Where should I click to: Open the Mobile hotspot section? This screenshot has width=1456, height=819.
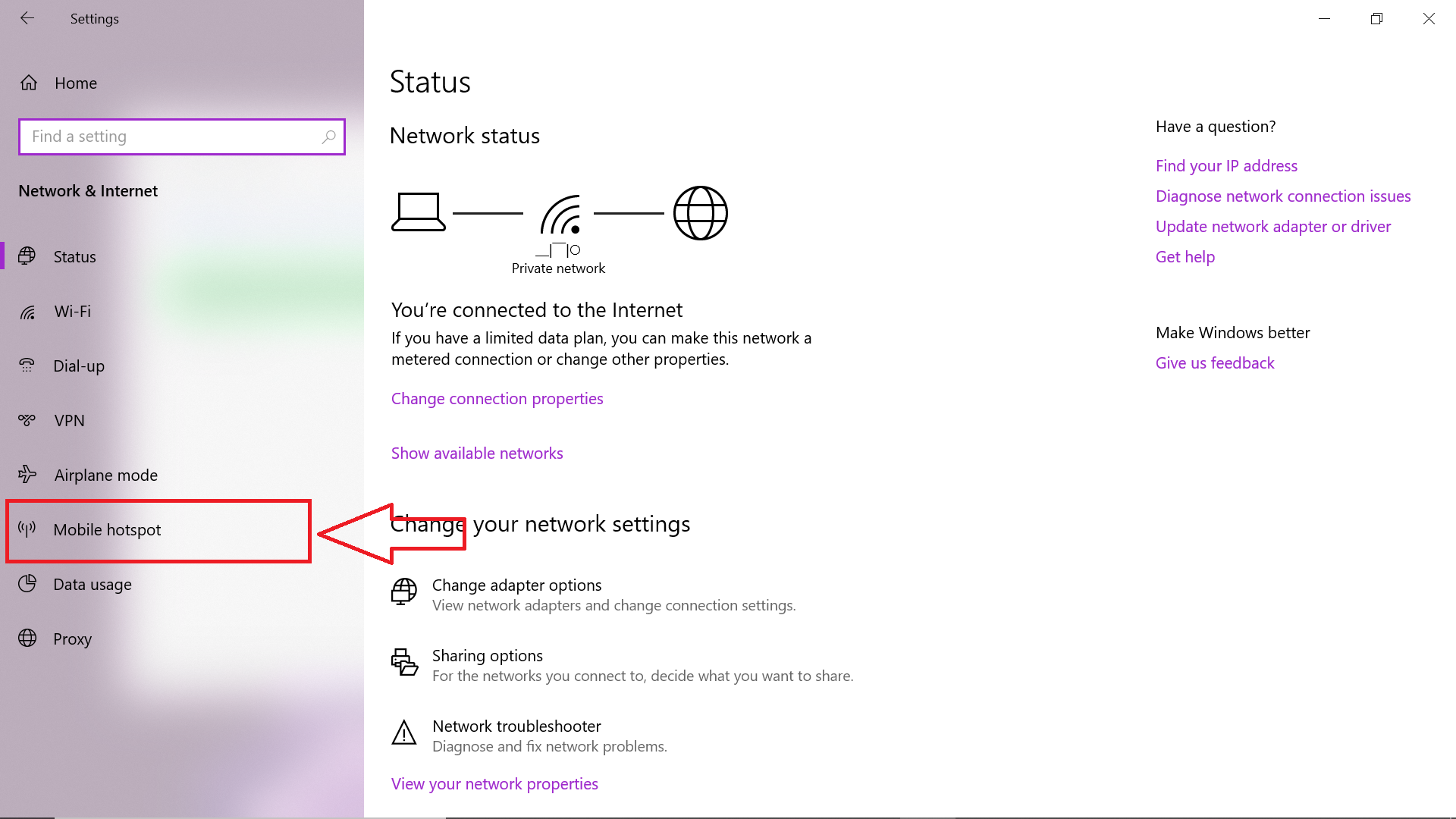tap(107, 530)
